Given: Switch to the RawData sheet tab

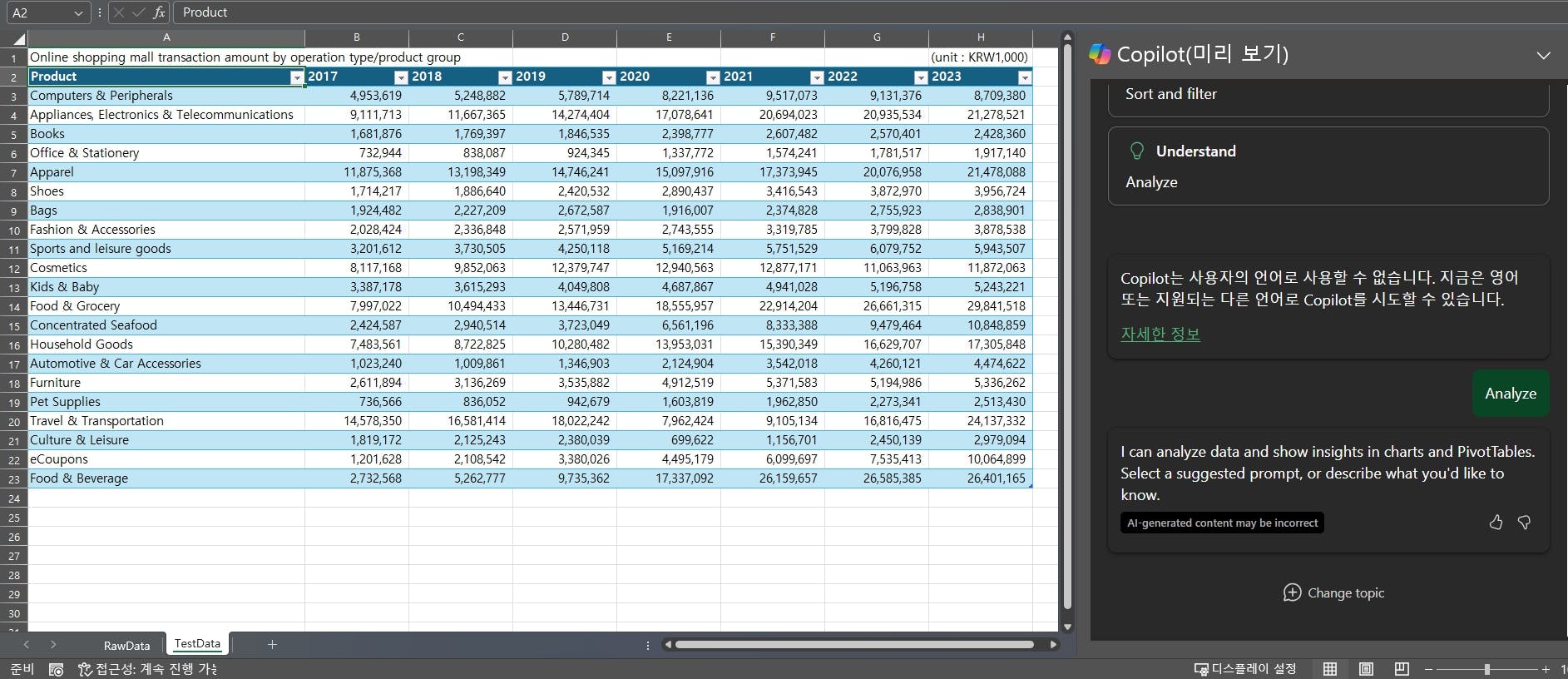Looking at the screenshot, I should pos(126,645).
